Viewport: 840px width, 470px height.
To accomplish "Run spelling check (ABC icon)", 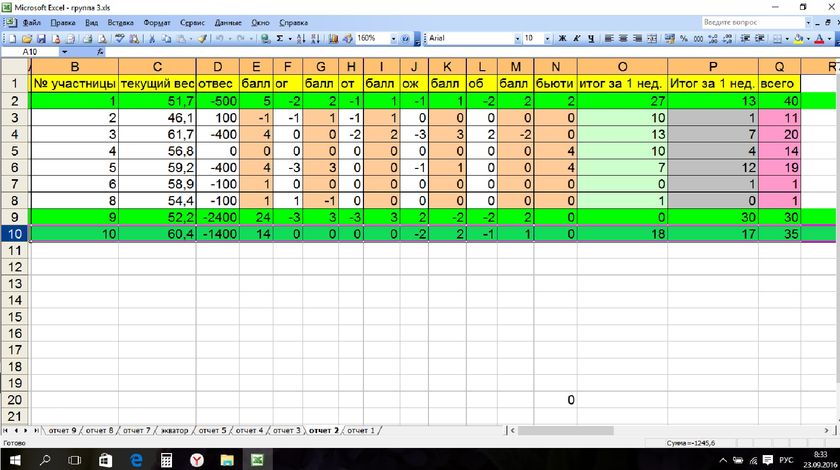I will pos(119,39).
